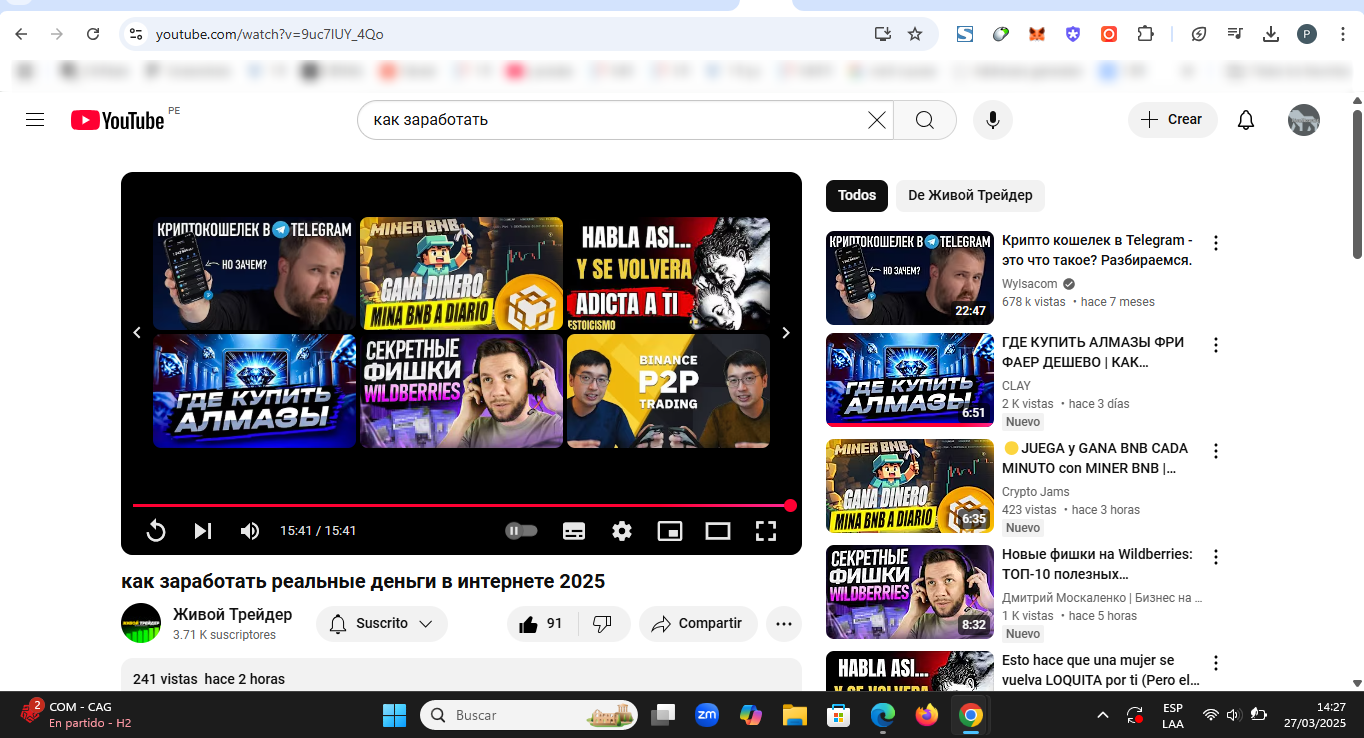
Task: Skip to the next video in player
Action: tap(203, 531)
